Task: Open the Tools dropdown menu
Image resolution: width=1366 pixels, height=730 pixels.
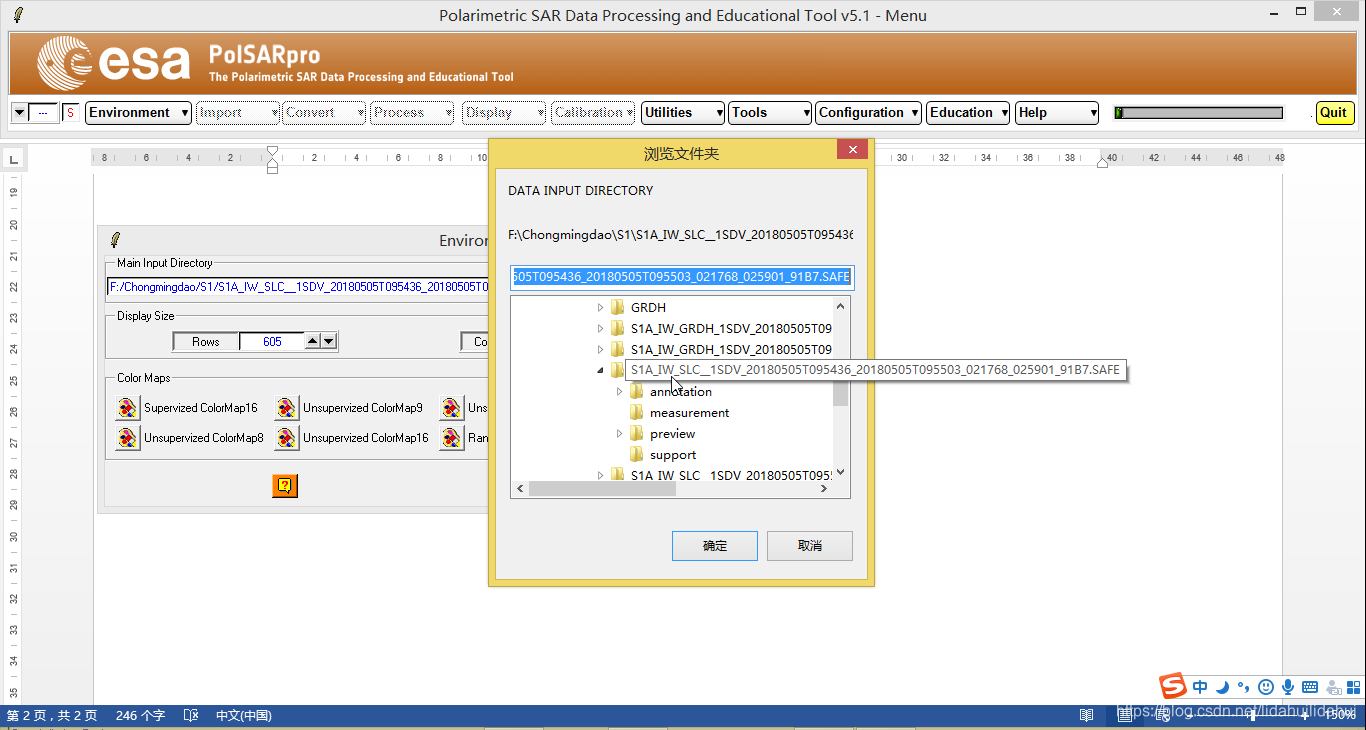Action: 770,113
